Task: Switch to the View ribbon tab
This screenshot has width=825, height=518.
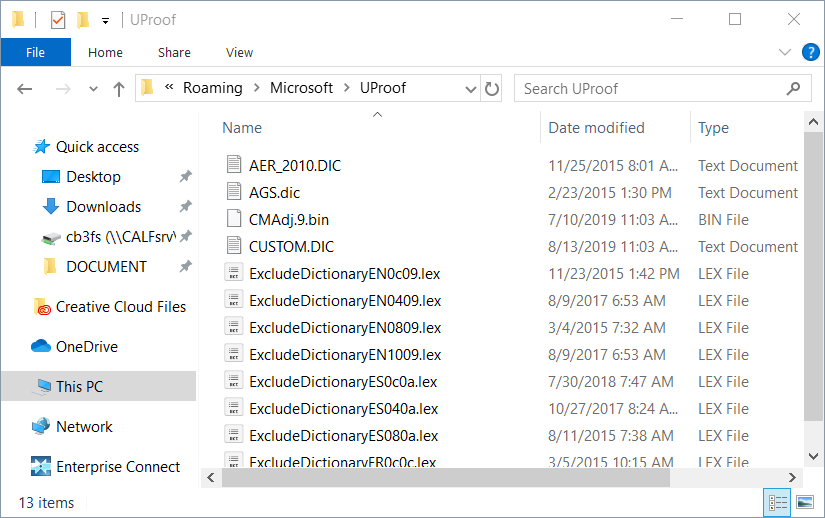Action: click(x=239, y=53)
